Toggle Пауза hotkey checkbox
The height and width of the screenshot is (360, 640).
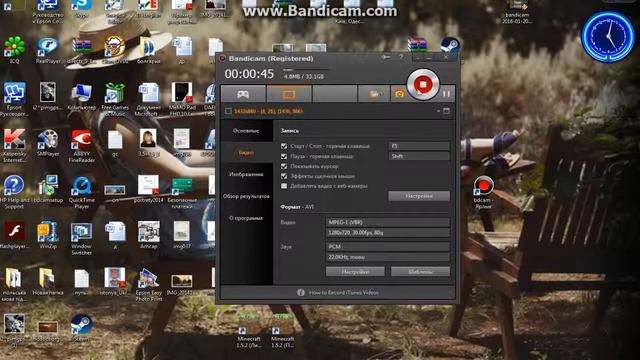tap(284, 156)
